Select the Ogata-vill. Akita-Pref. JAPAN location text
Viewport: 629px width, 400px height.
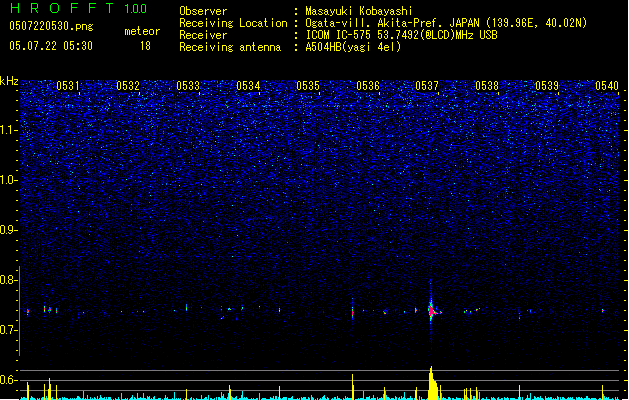click(x=446, y=23)
